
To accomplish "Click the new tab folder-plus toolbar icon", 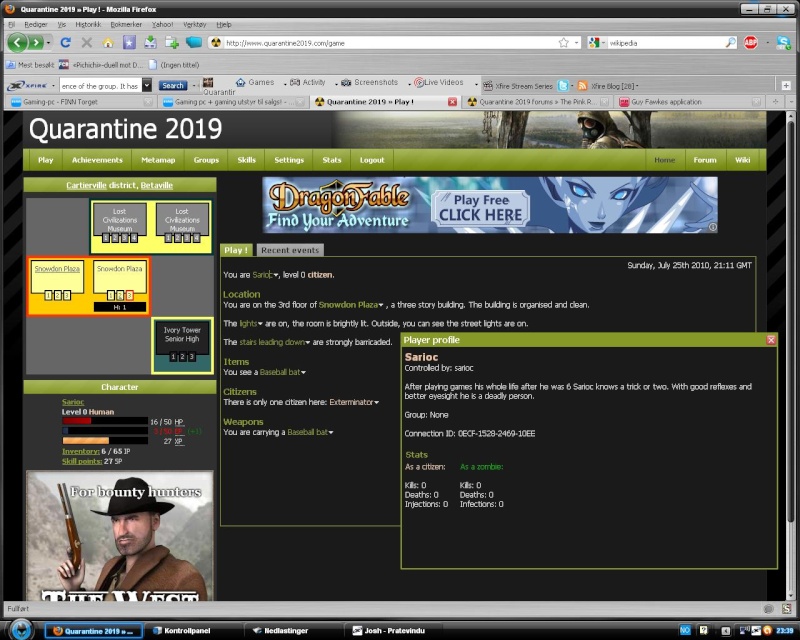I will point(171,43).
